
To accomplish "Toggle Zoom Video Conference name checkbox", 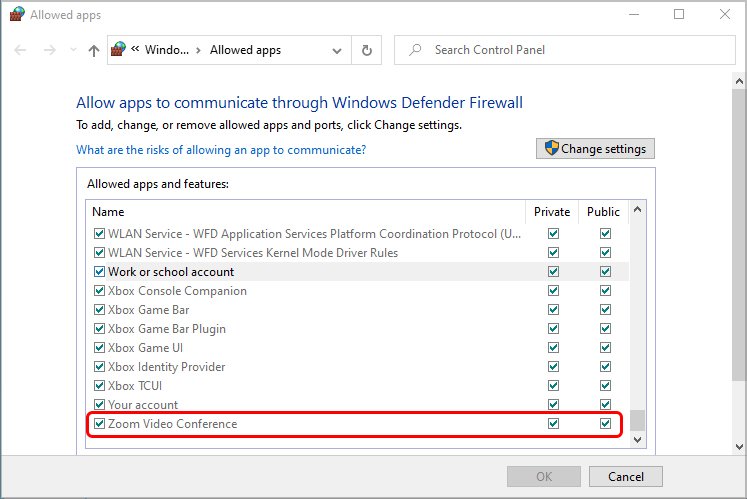I will point(99,423).
